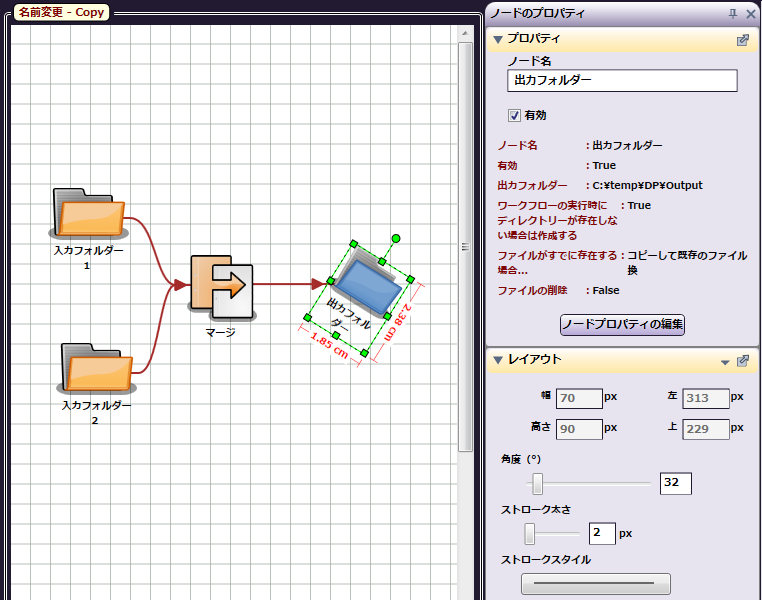
Task: Close the ノードのプロパティ panel
Action: point(751,14)
